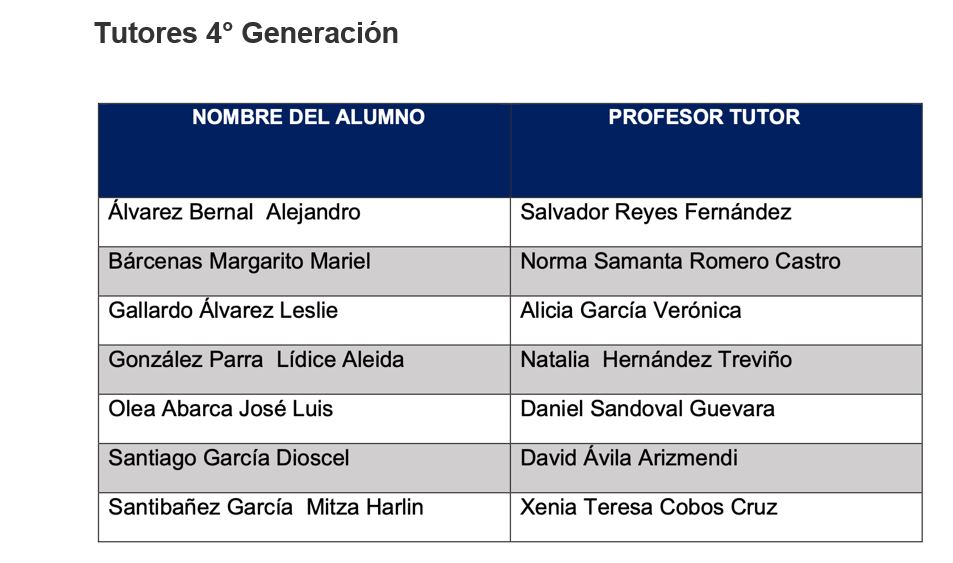The height and width of the screenshot is (563, 953).
Task: Click the 'Alicia García Verónica' cell
Action: click(630, 310)
